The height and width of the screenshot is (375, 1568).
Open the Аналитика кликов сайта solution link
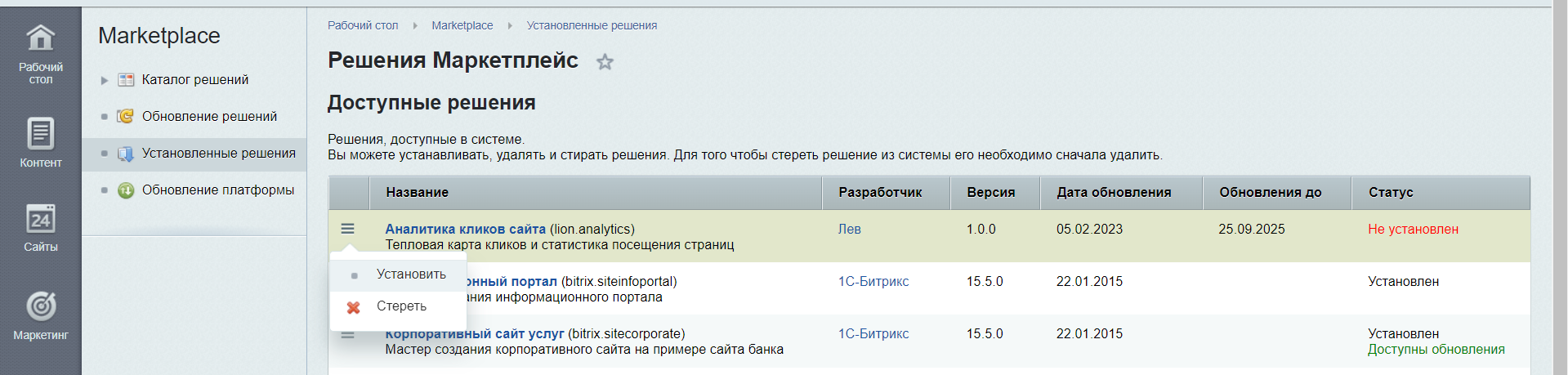tap(465, 230)
